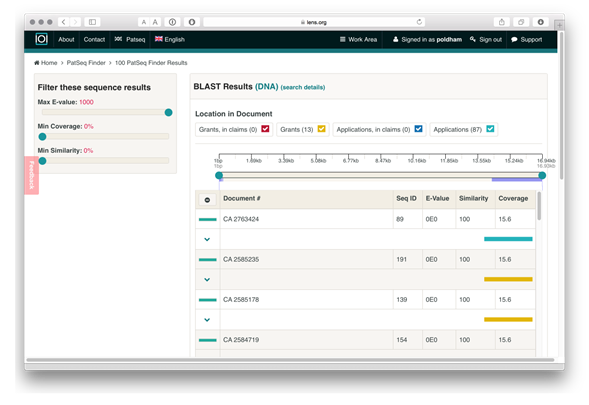Click the Max E-value slider handle
Screen dimensions: 589x405
pos(168,112)
